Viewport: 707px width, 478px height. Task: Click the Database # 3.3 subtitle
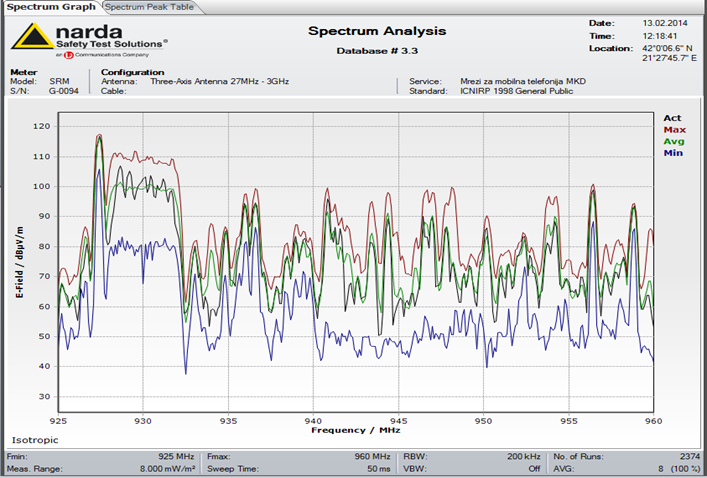[x=378, y=50]
